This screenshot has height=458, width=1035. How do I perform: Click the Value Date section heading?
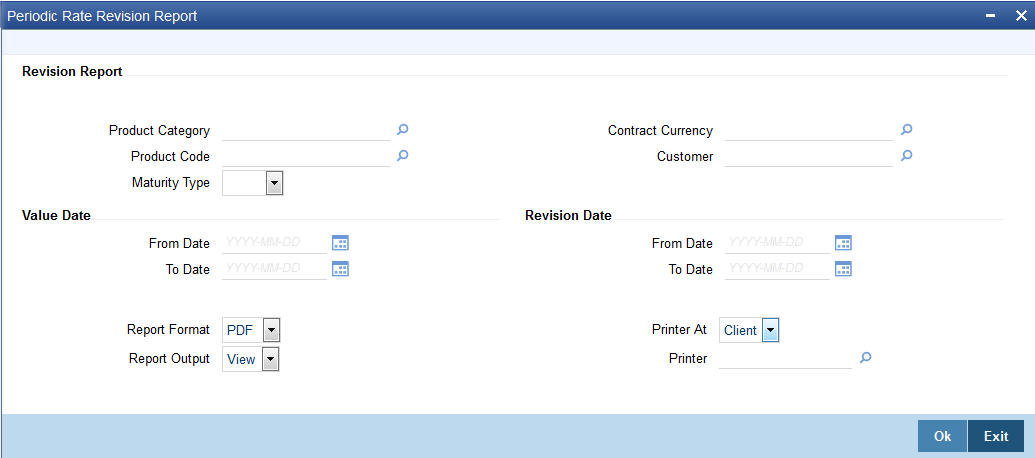(x=56, y=215)
